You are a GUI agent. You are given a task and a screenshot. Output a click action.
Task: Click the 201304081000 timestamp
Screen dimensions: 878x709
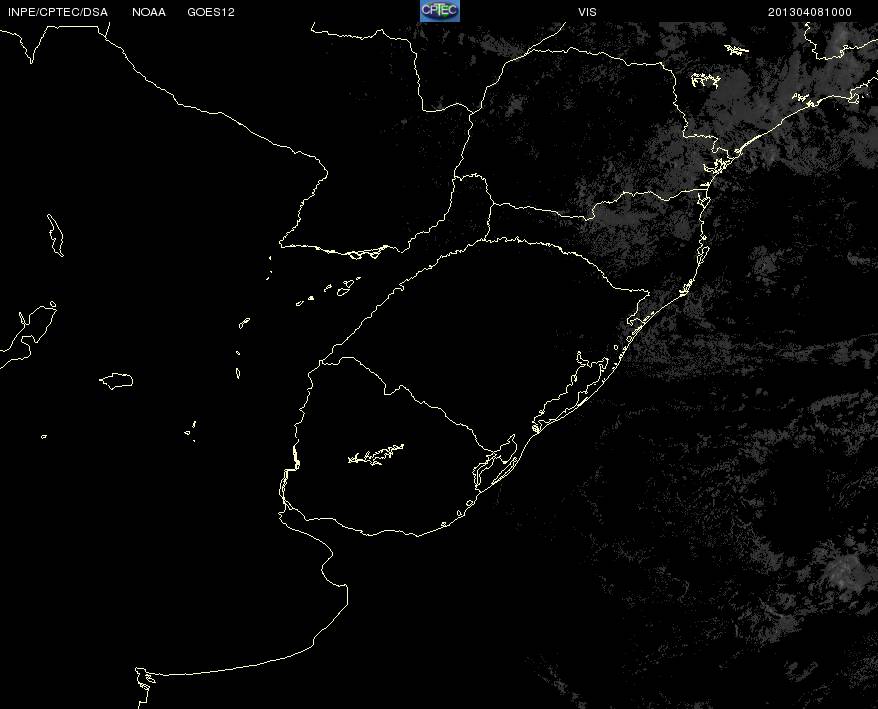(810, 12)
